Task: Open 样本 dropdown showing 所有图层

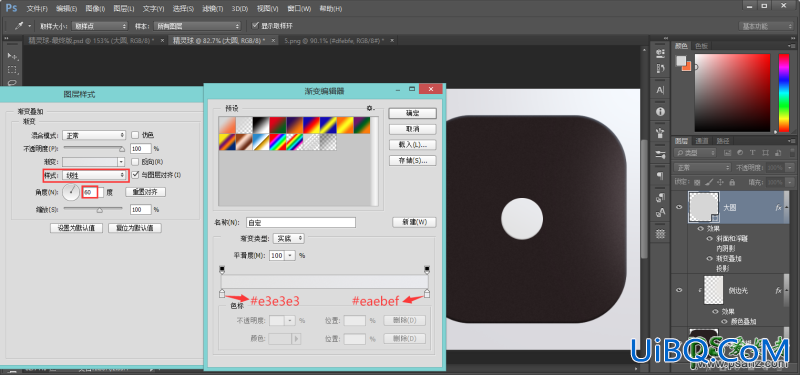Action: pyautogui.click(x=198, y=26)
